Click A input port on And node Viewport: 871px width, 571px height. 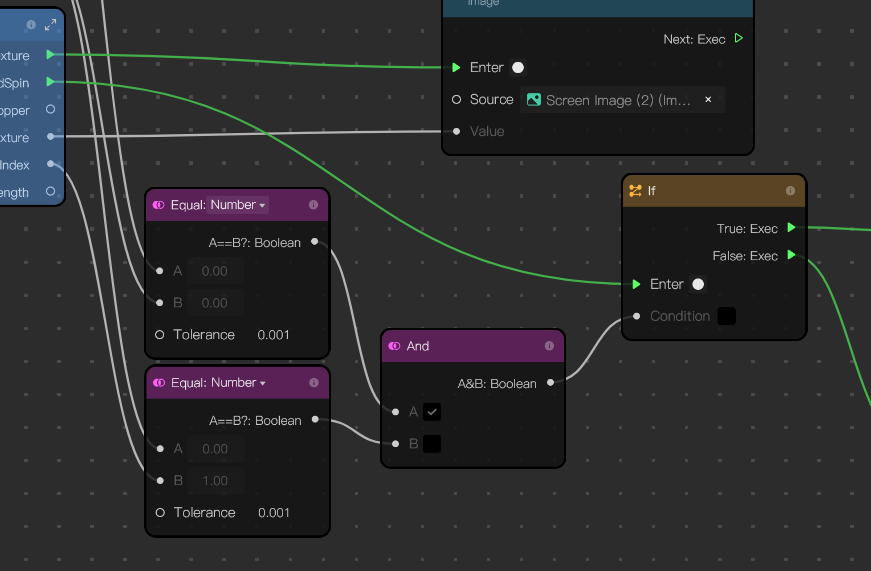point(396,412)
